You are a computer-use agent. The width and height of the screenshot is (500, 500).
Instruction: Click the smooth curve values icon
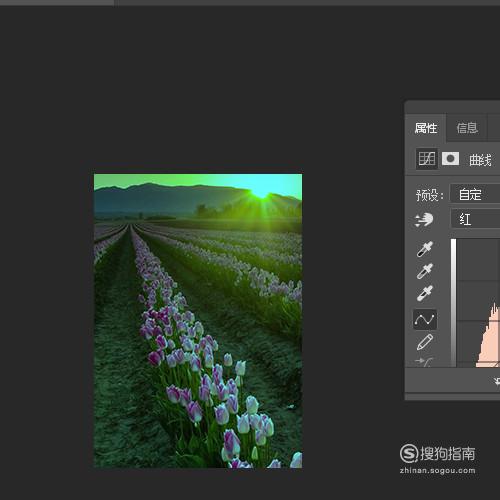tap(424, 362)
